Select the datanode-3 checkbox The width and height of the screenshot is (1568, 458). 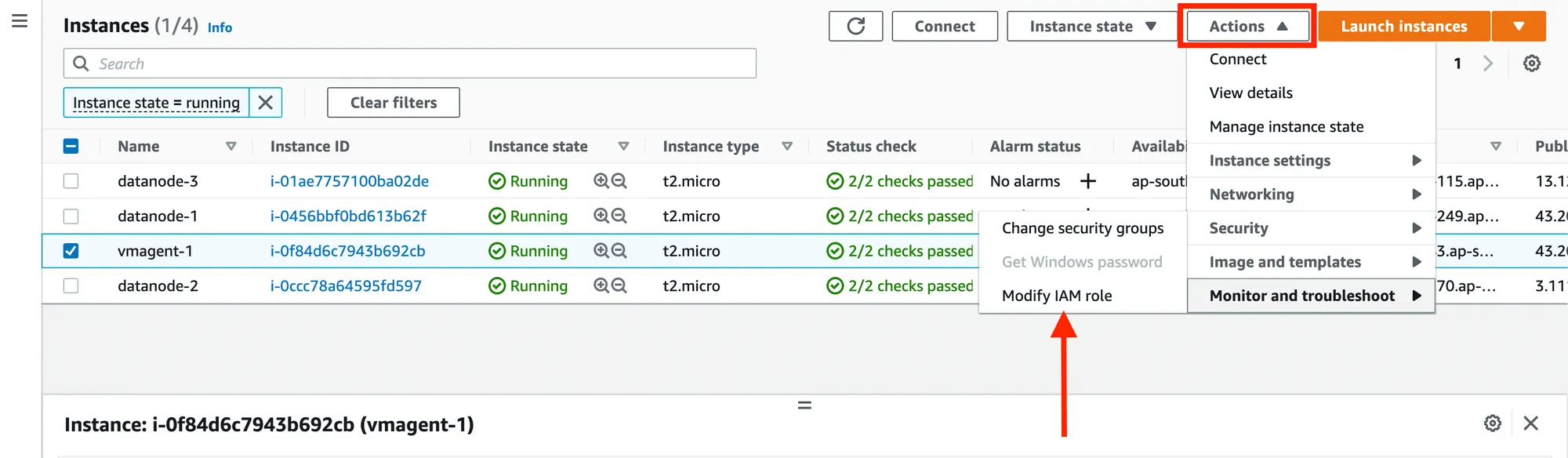(x=71, y=181)
